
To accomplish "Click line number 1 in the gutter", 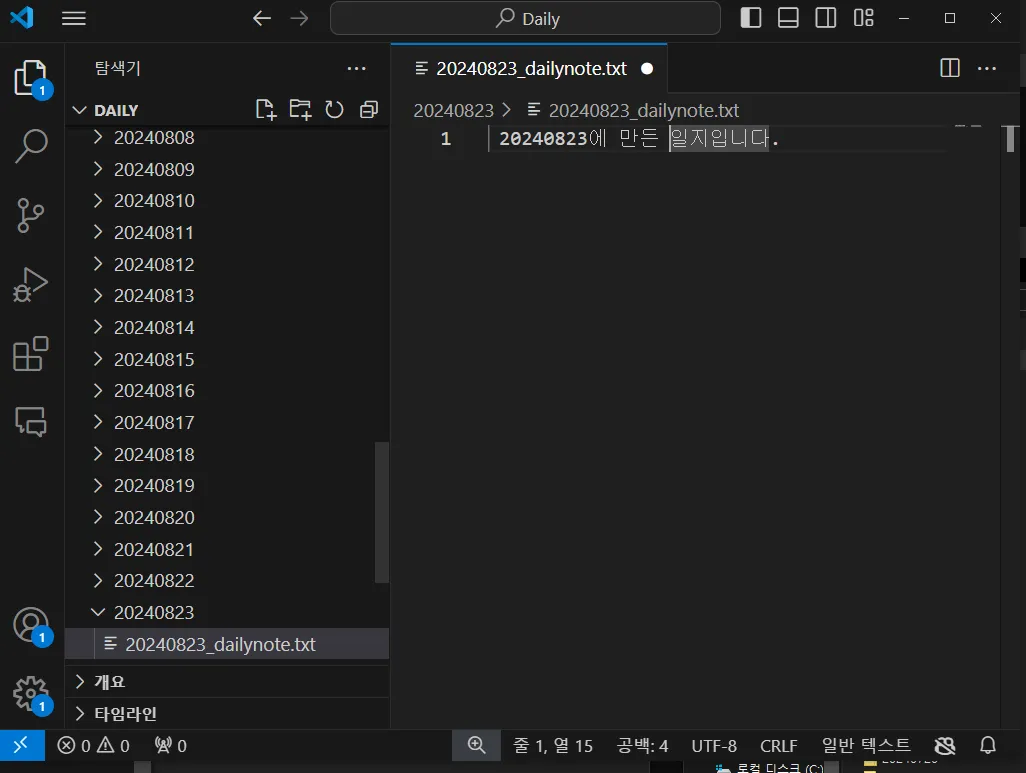I will click(446, 139).
